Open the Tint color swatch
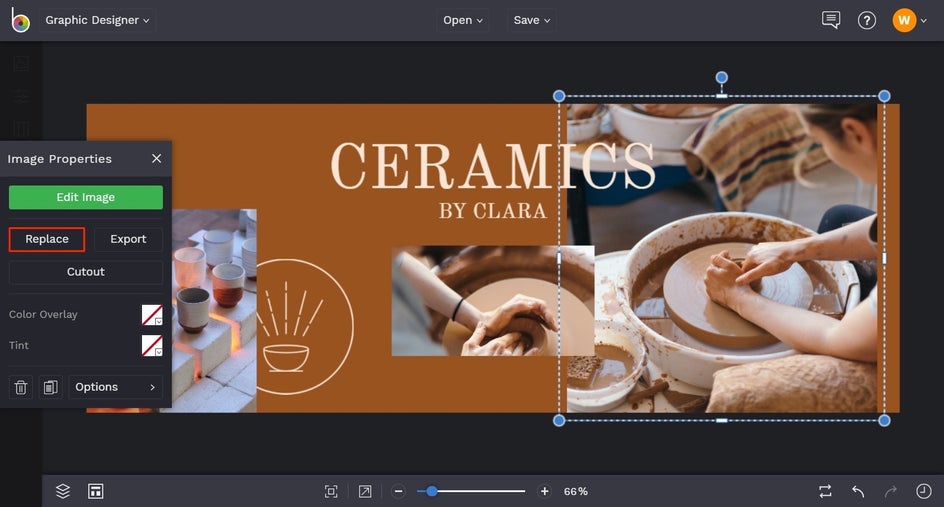 [x=152, y=345]
